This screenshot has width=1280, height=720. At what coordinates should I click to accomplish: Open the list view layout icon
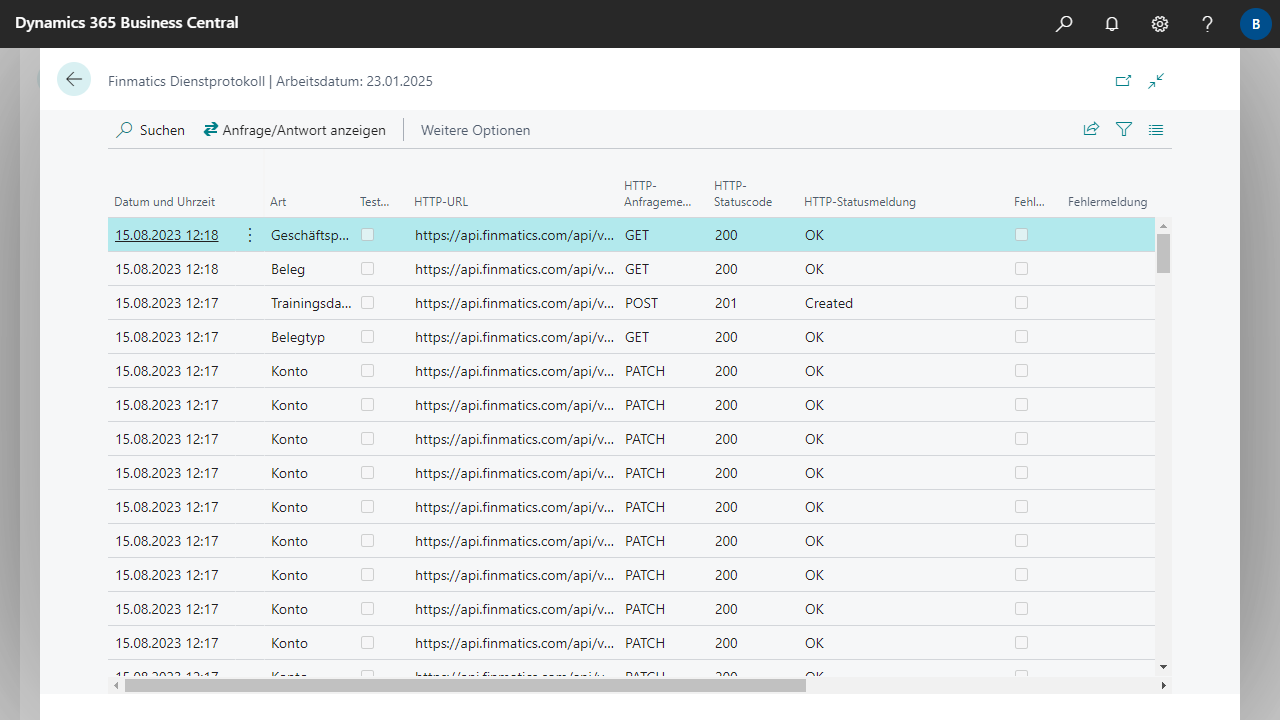1156,130
